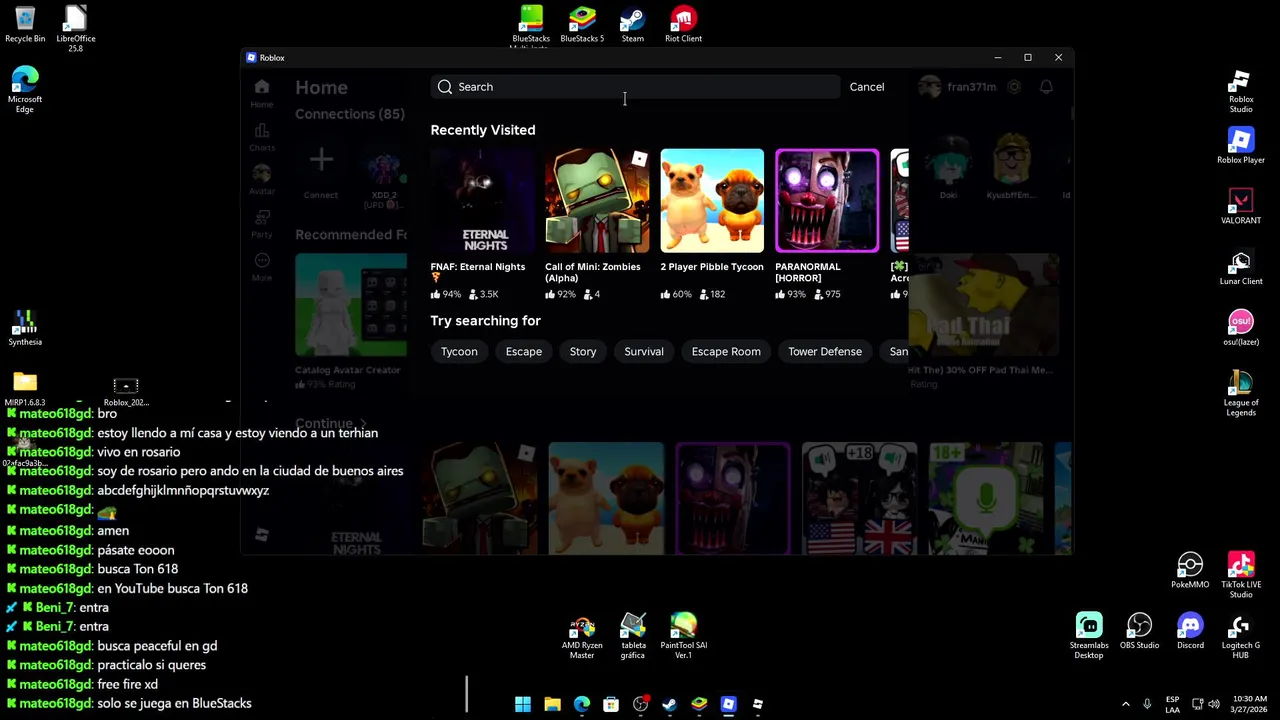Click the Connect plus button

pos(321,160)
